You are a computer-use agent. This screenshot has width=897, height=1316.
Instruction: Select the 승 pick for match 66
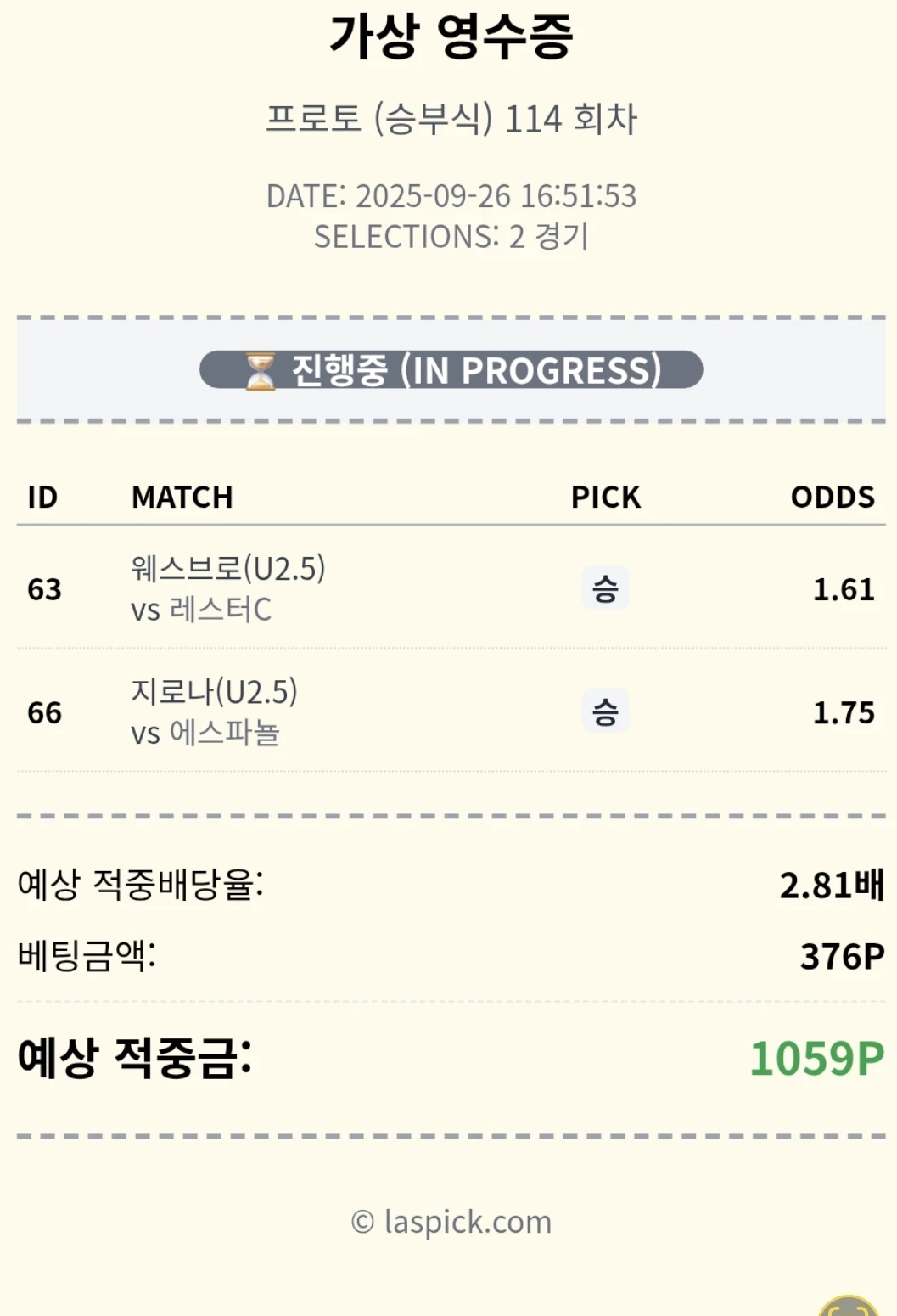605,711
